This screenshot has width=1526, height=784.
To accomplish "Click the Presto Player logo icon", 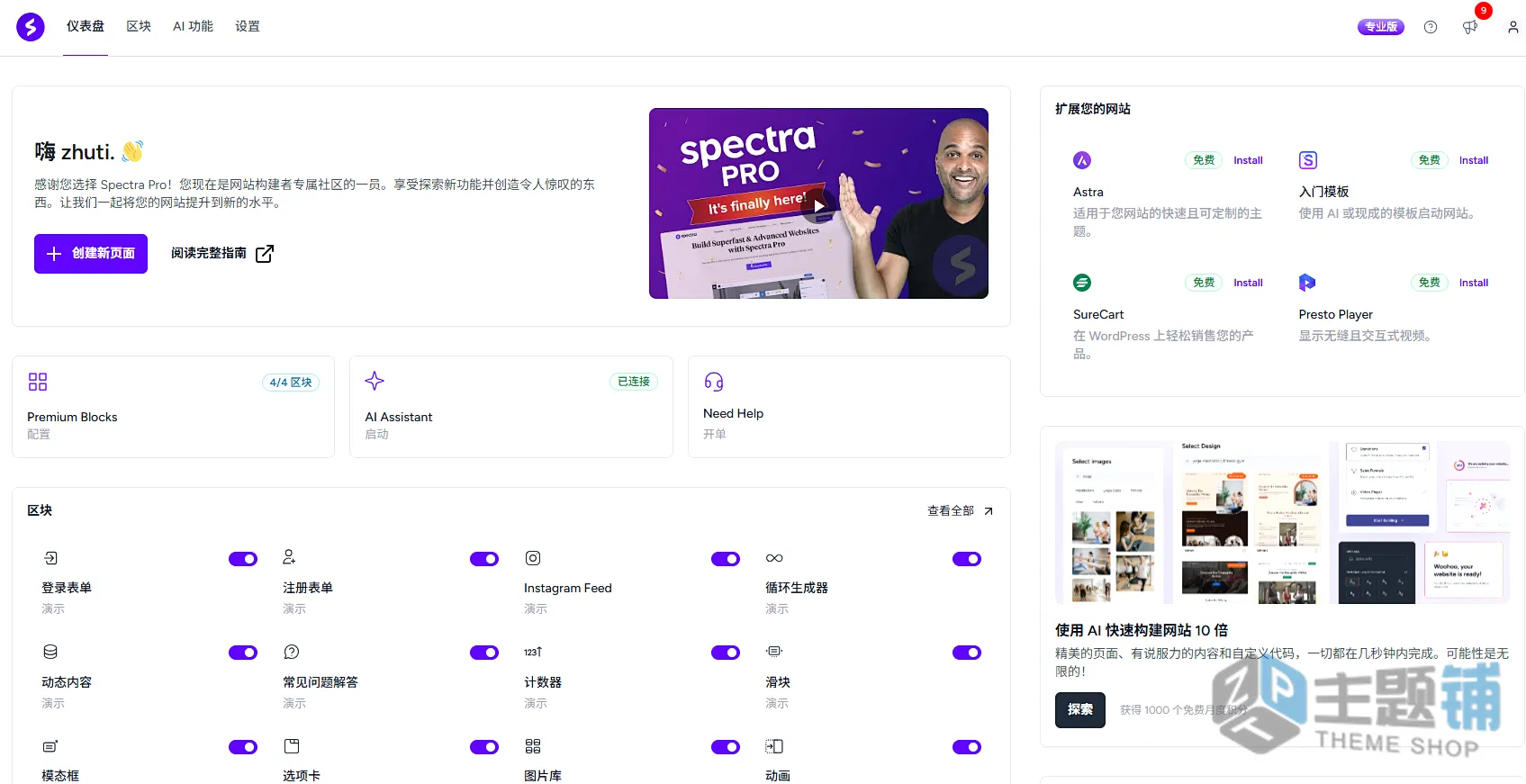I will pos(1307,283).
